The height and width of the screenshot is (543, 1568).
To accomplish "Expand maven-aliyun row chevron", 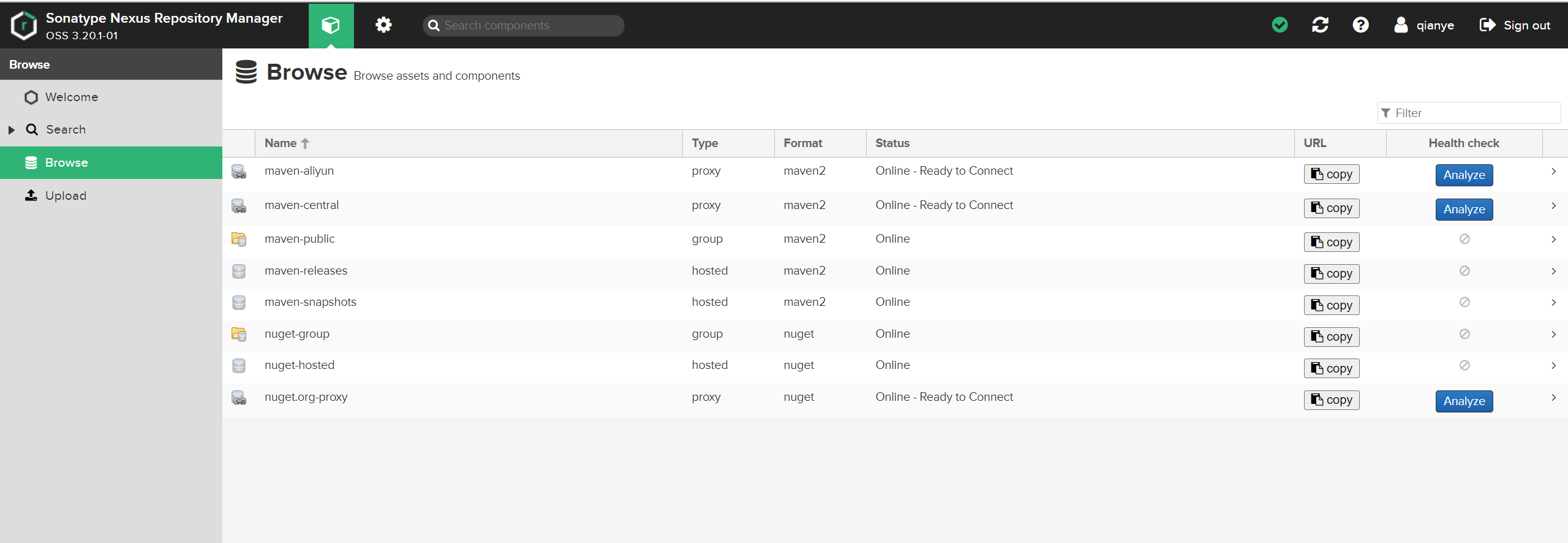I will tap(1554, 172).
